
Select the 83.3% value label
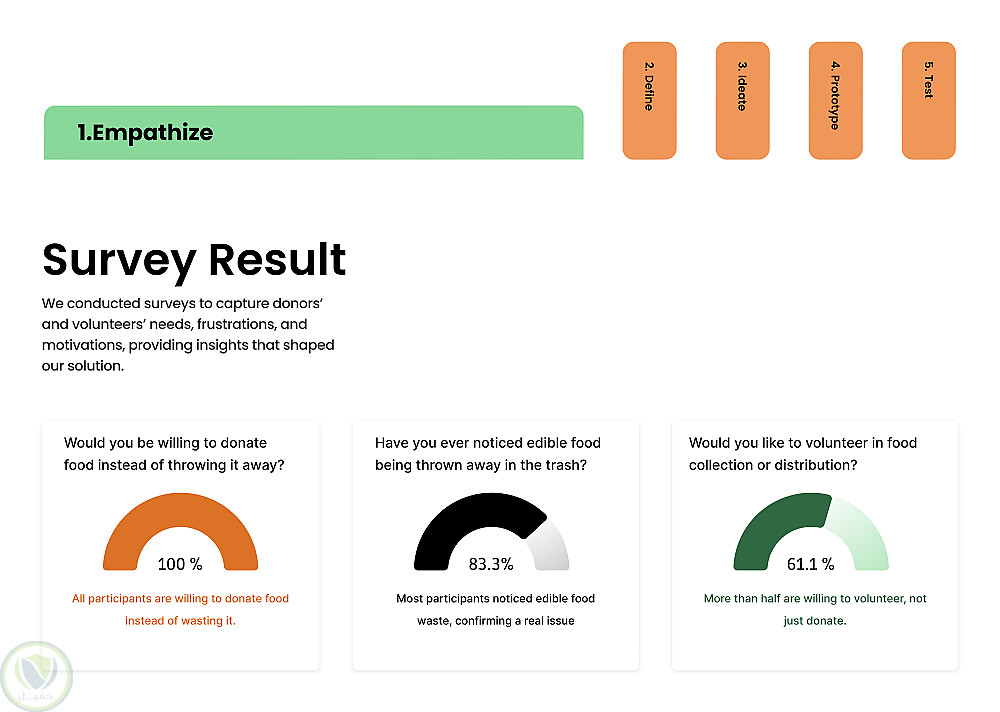[491, 564]
